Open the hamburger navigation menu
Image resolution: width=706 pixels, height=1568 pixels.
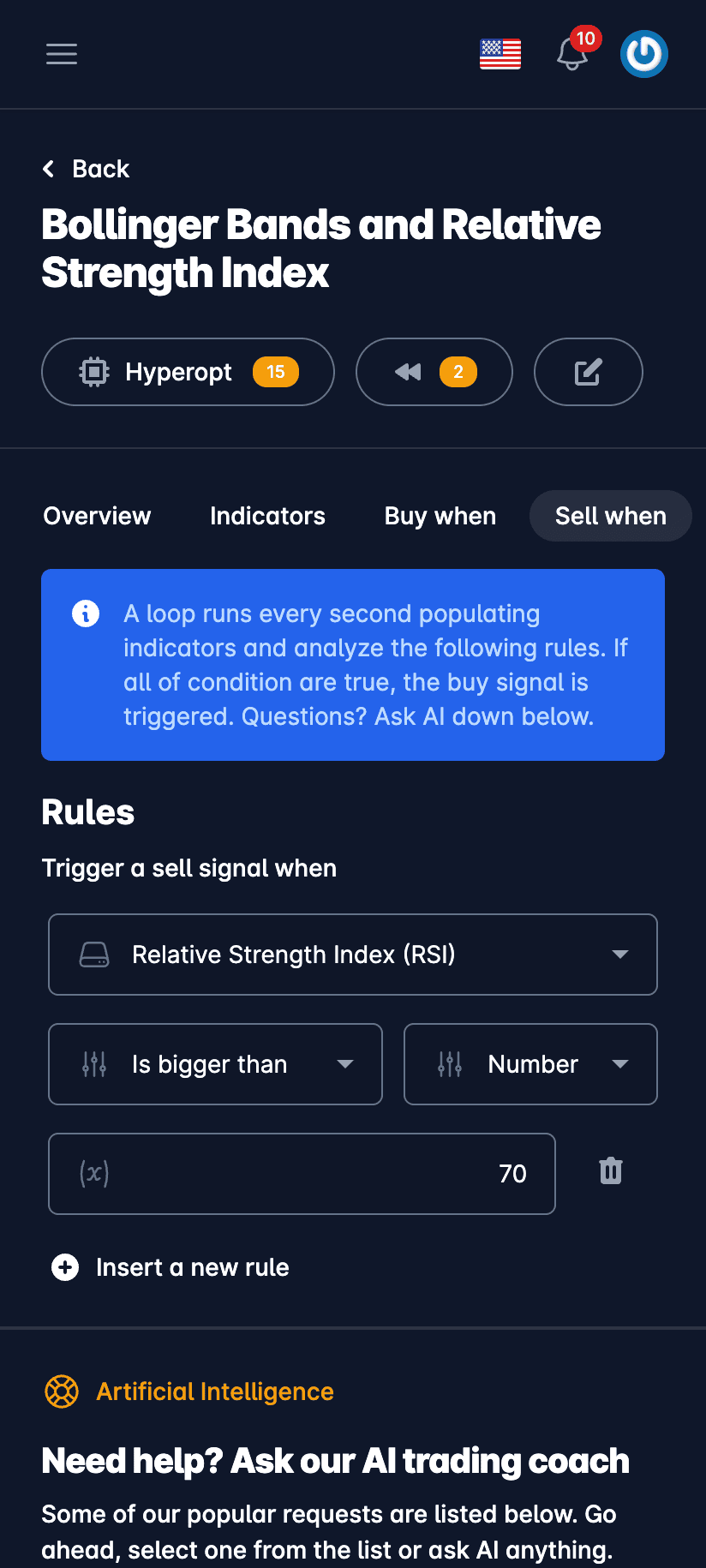[62, 54]
